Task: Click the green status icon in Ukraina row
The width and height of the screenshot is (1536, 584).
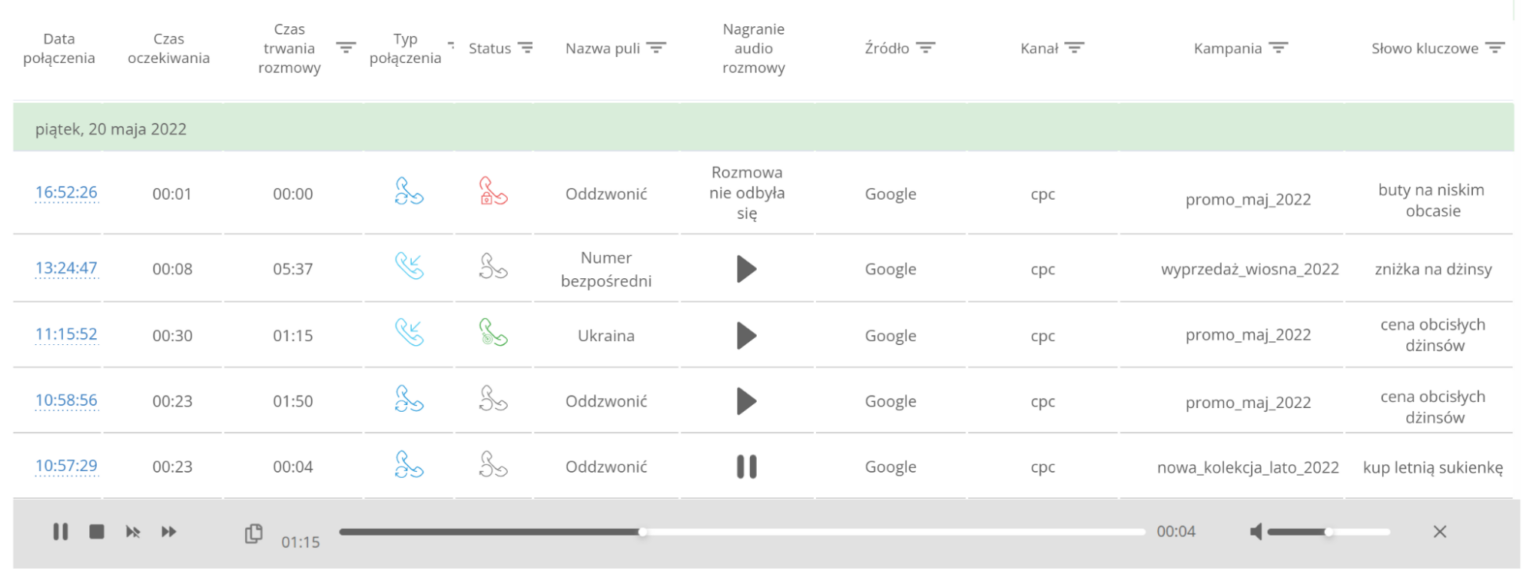Action: click(493, 332)
